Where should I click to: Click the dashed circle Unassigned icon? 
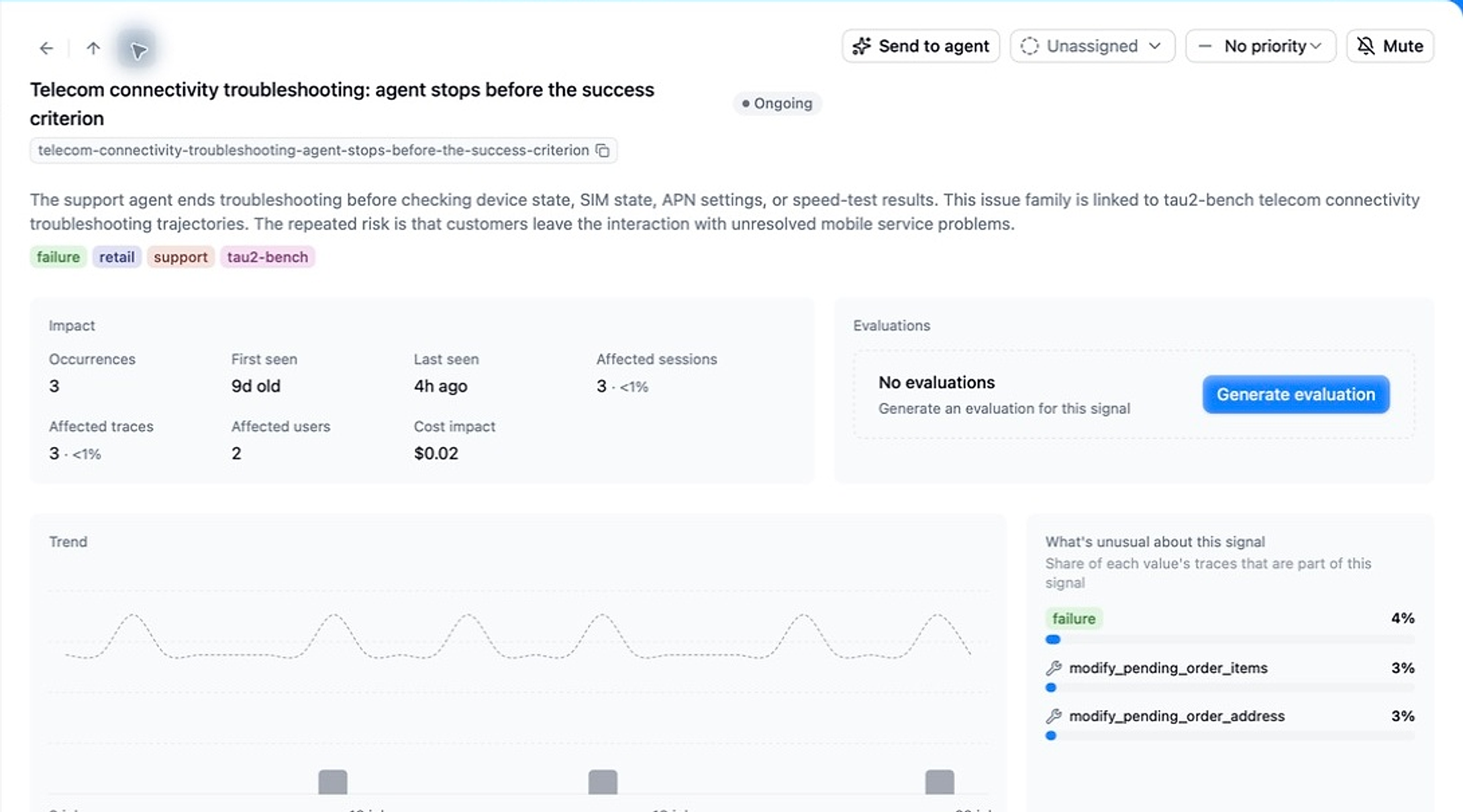coord(1029,46)
